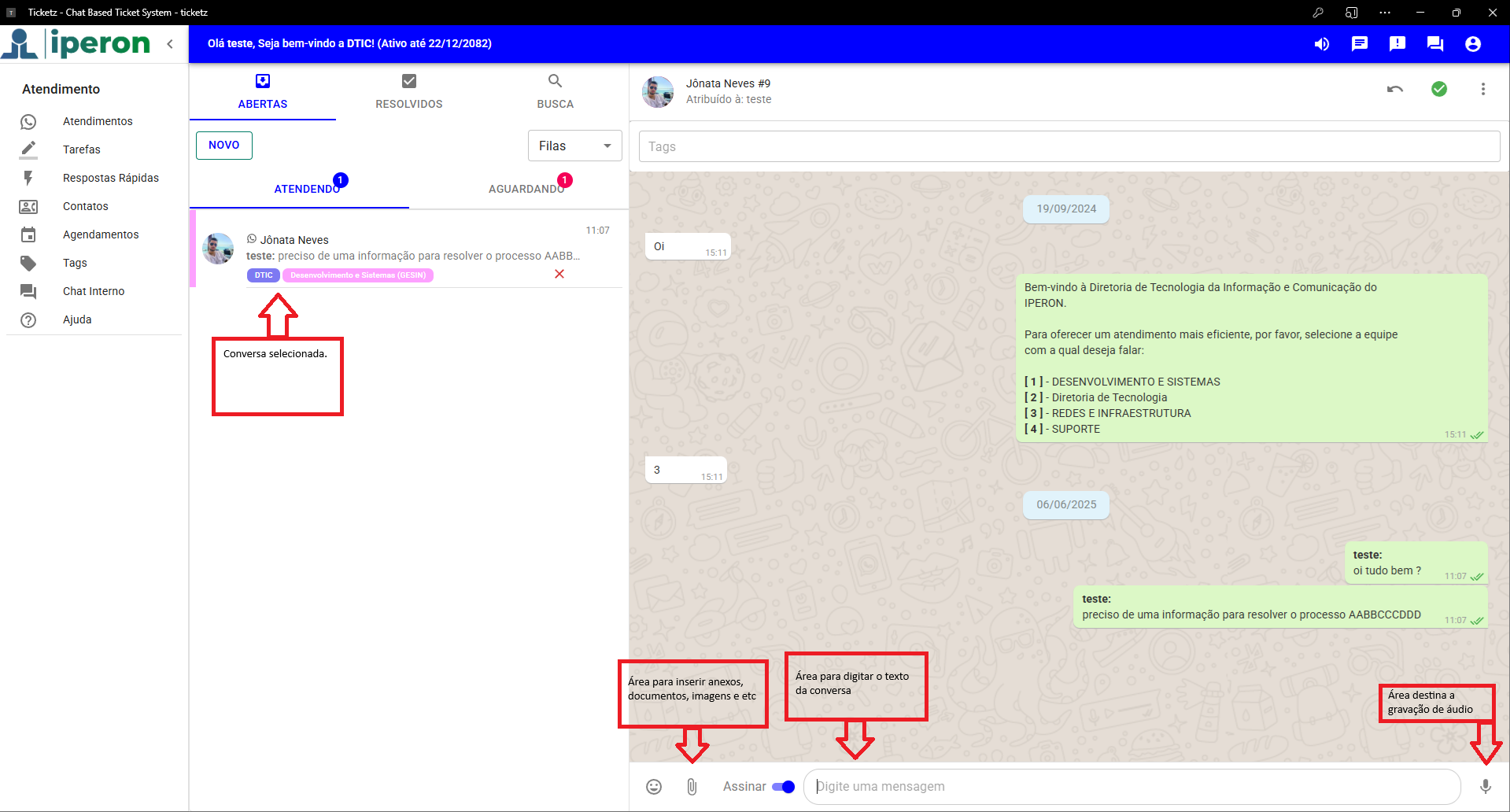Toggle the Assinar signature switch

783,786
